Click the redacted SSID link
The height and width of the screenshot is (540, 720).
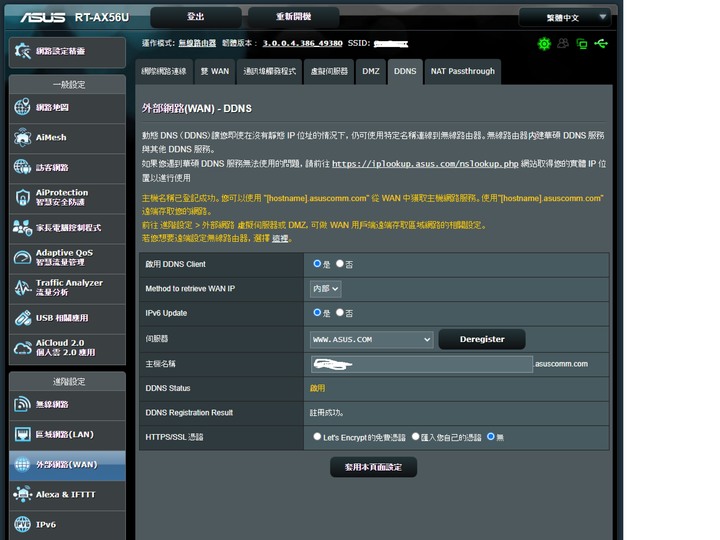[391, 43]
